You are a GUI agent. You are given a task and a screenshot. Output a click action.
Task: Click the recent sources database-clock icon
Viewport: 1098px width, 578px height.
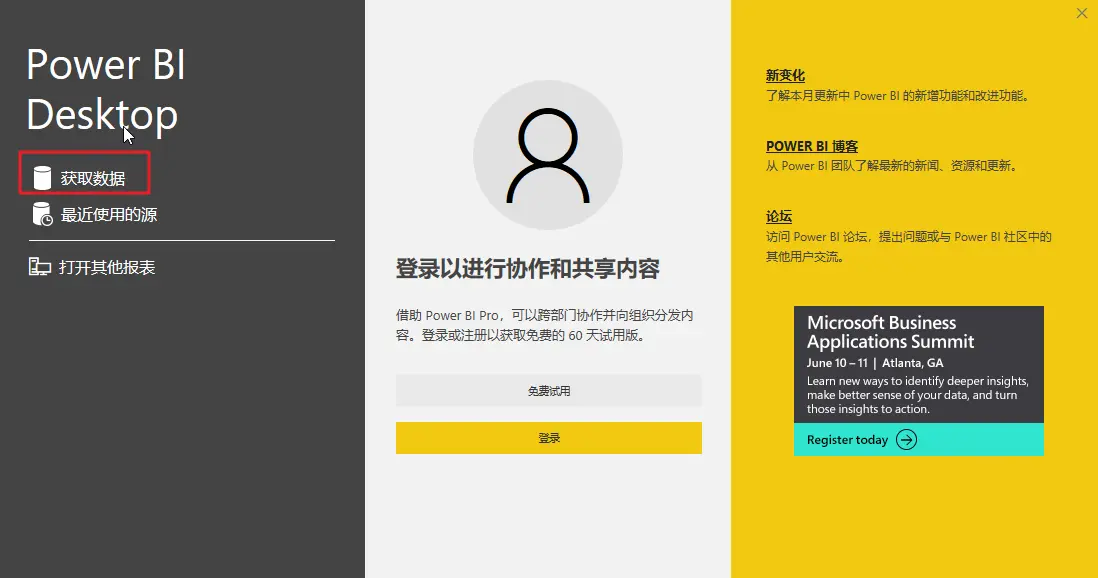point(42,214)
